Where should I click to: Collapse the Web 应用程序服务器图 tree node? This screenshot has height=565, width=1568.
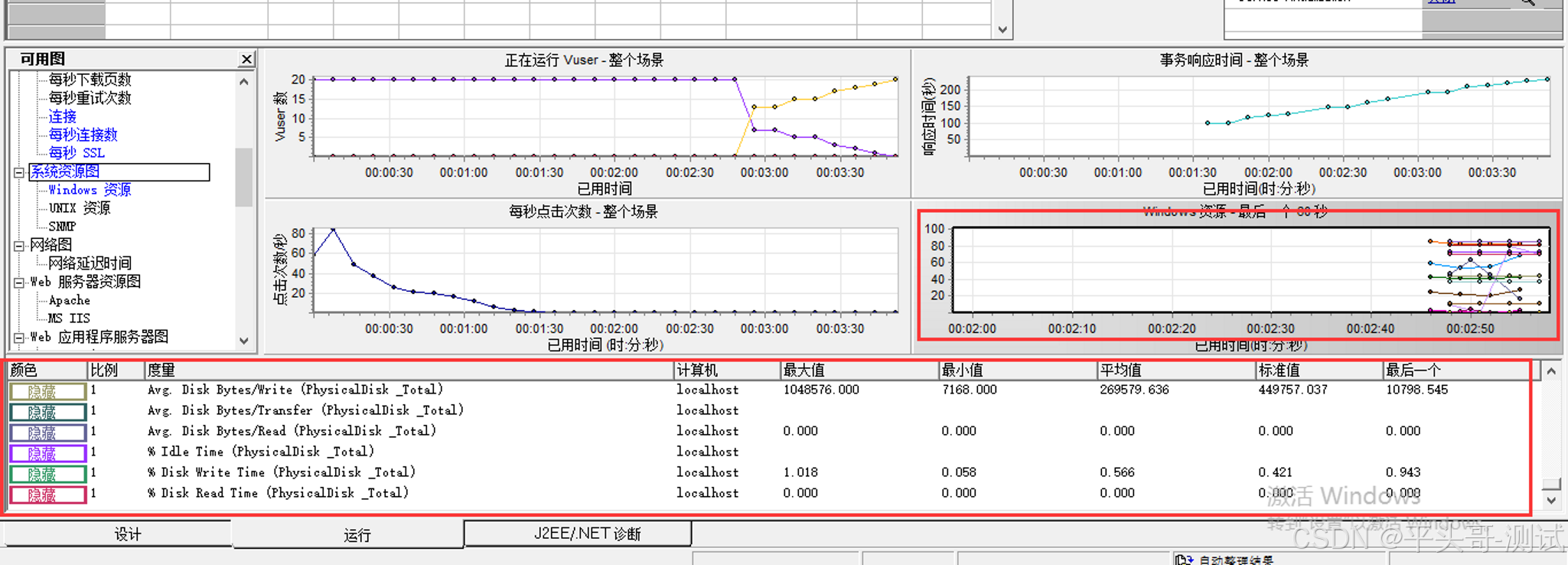click(19, 338)
